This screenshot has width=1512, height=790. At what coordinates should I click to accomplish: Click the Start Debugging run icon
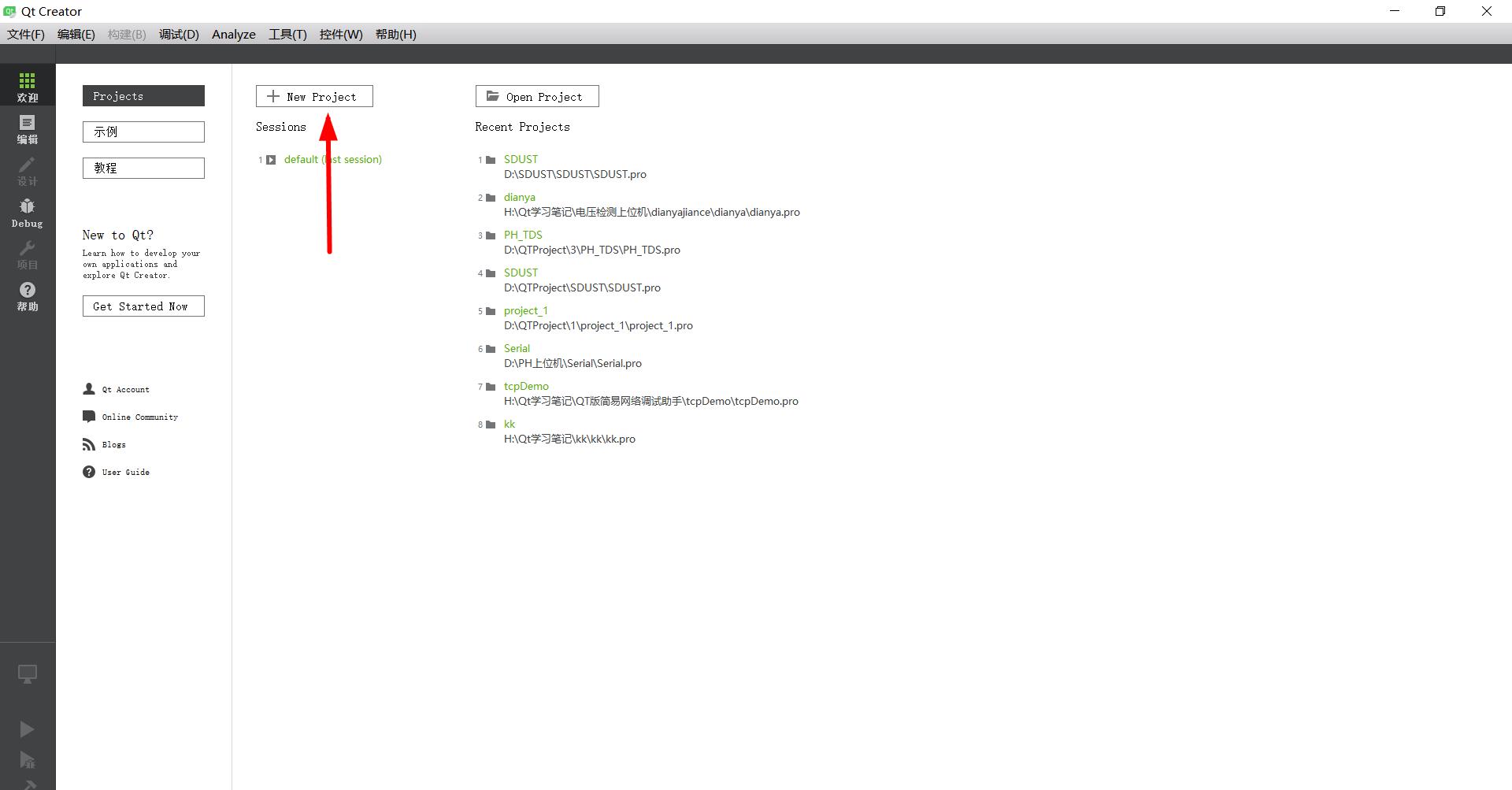click(27, 760)
